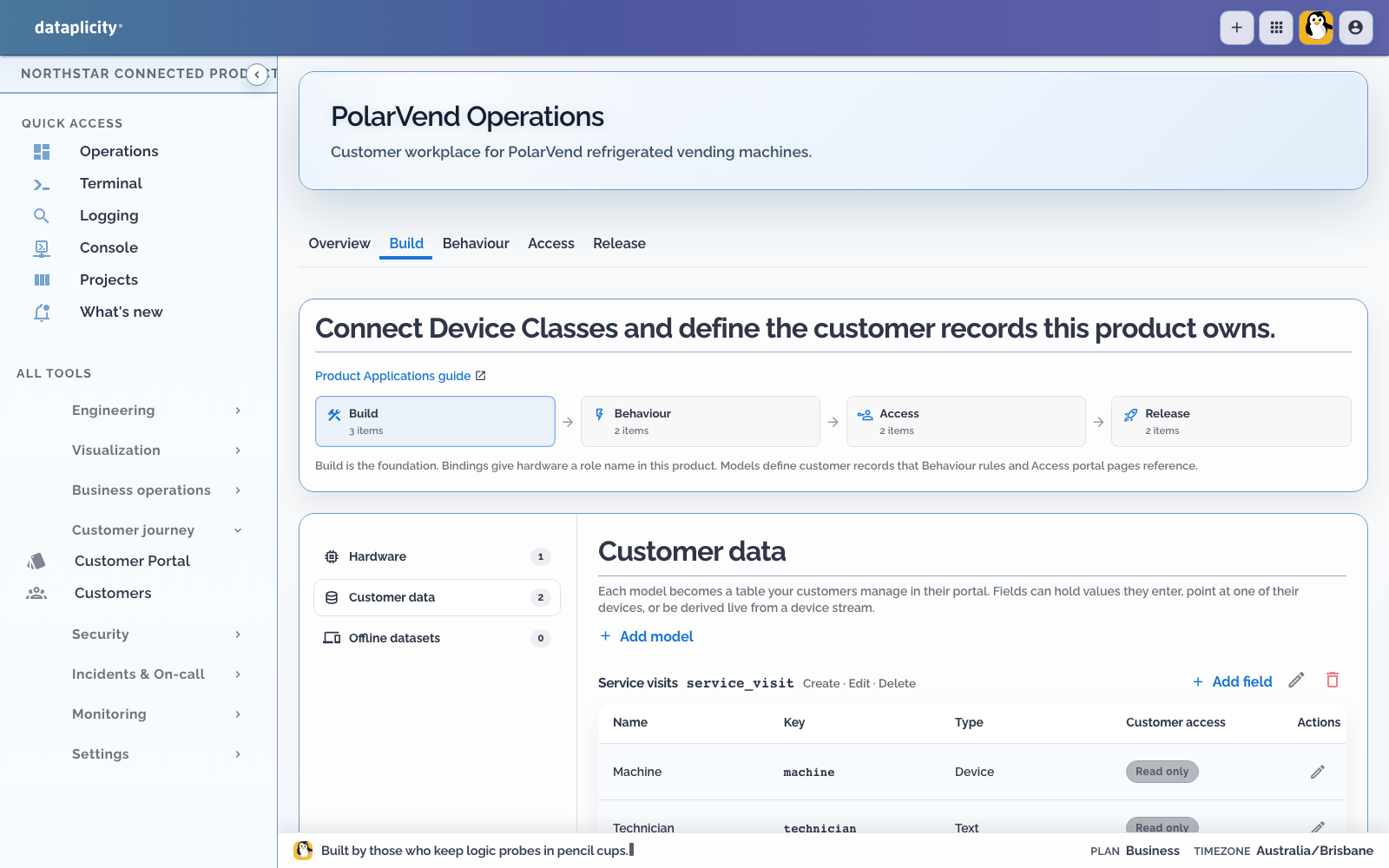Edit the Machine field row
The width and height of the screenshot is (1389, 868).
pos(1318,772)
